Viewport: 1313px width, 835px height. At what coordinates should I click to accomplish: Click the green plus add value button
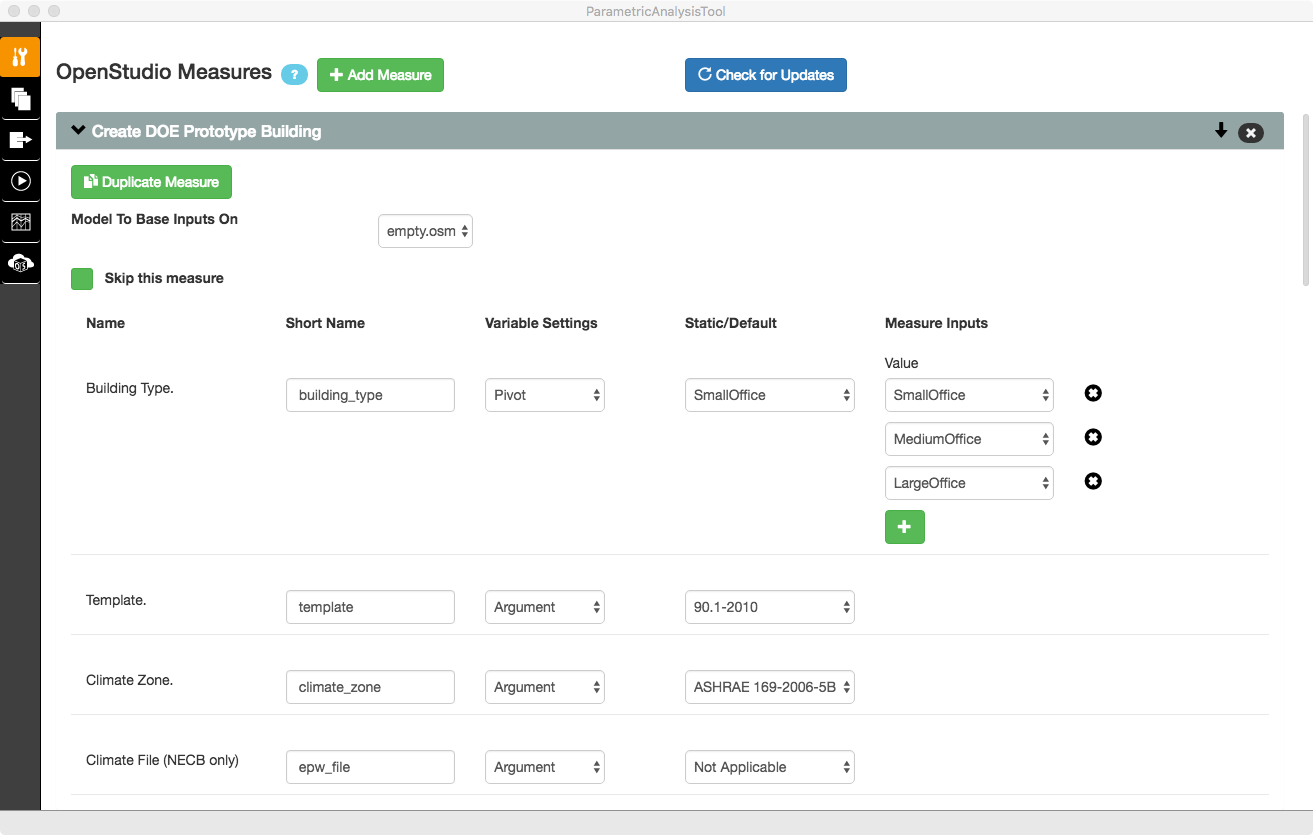904,527
